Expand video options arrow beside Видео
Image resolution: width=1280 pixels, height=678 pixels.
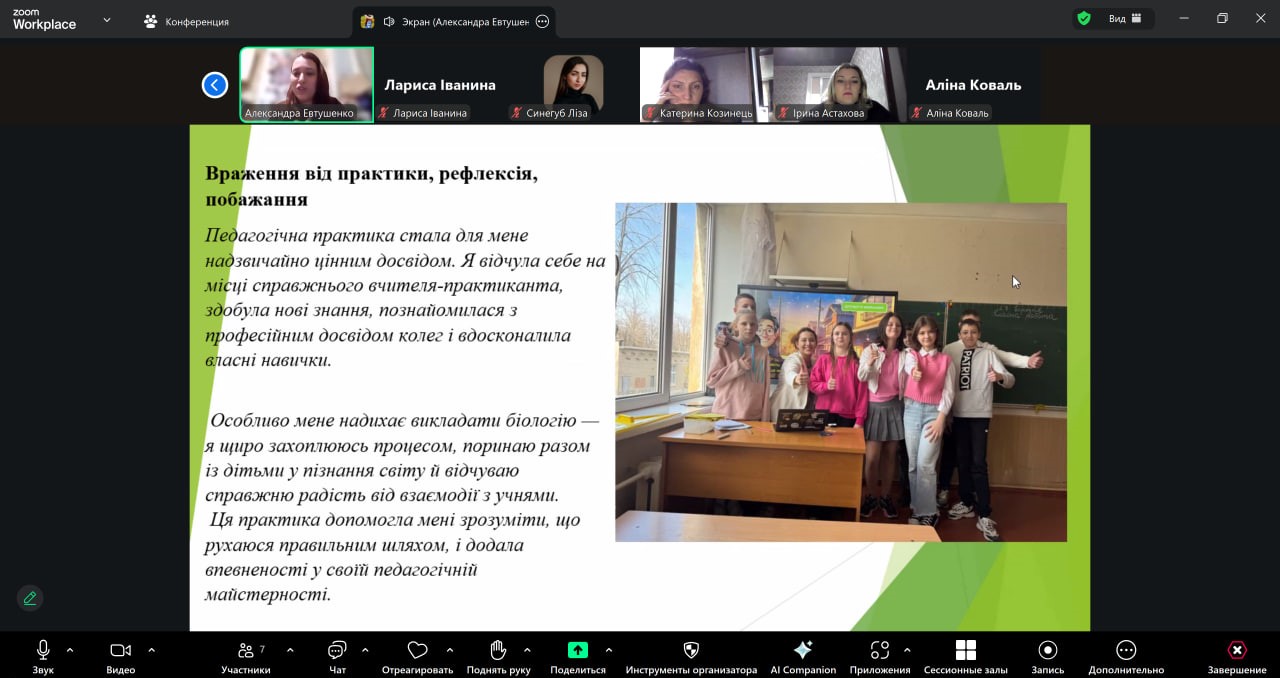tap(151, 650)
